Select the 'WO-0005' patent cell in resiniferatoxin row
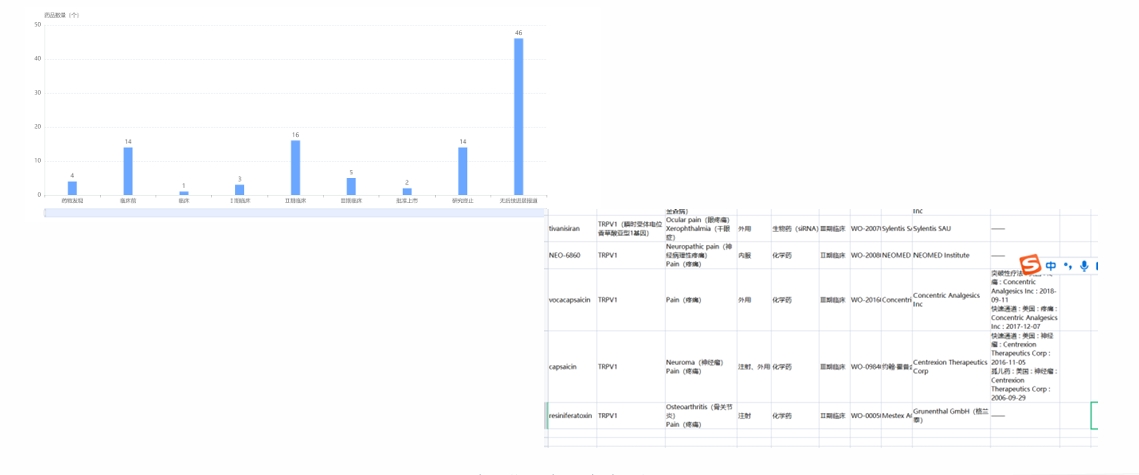This screenshot has width=1139, height=475. tap(865, 415)
